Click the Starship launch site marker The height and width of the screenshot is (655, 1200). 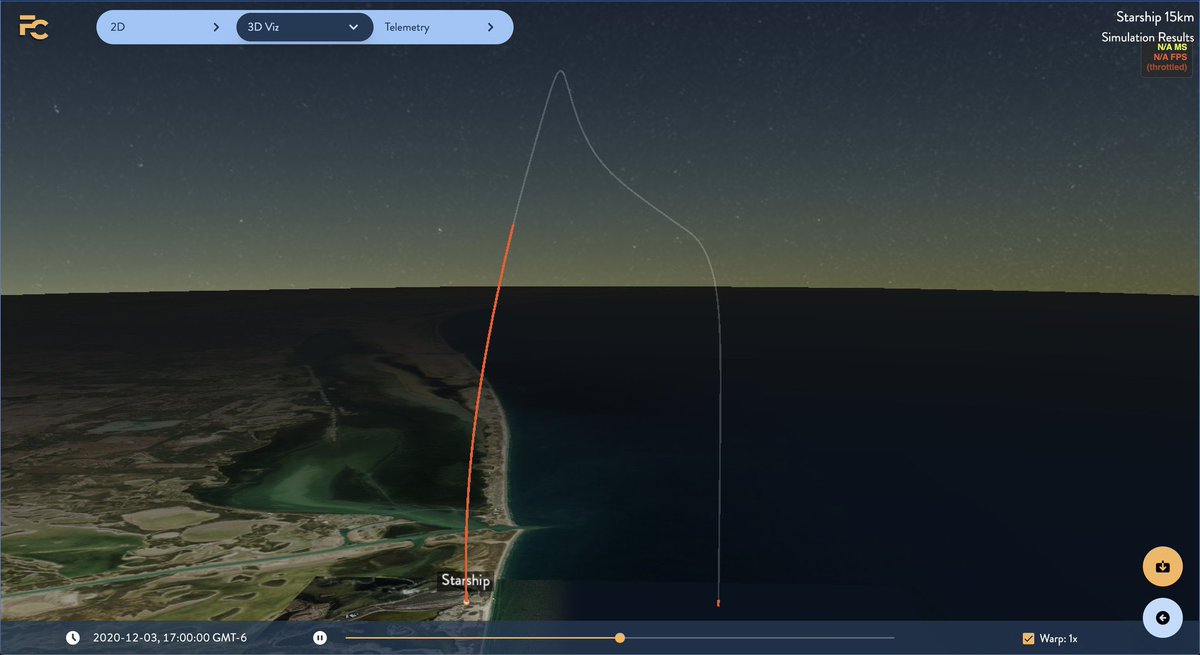pos(466,601)
